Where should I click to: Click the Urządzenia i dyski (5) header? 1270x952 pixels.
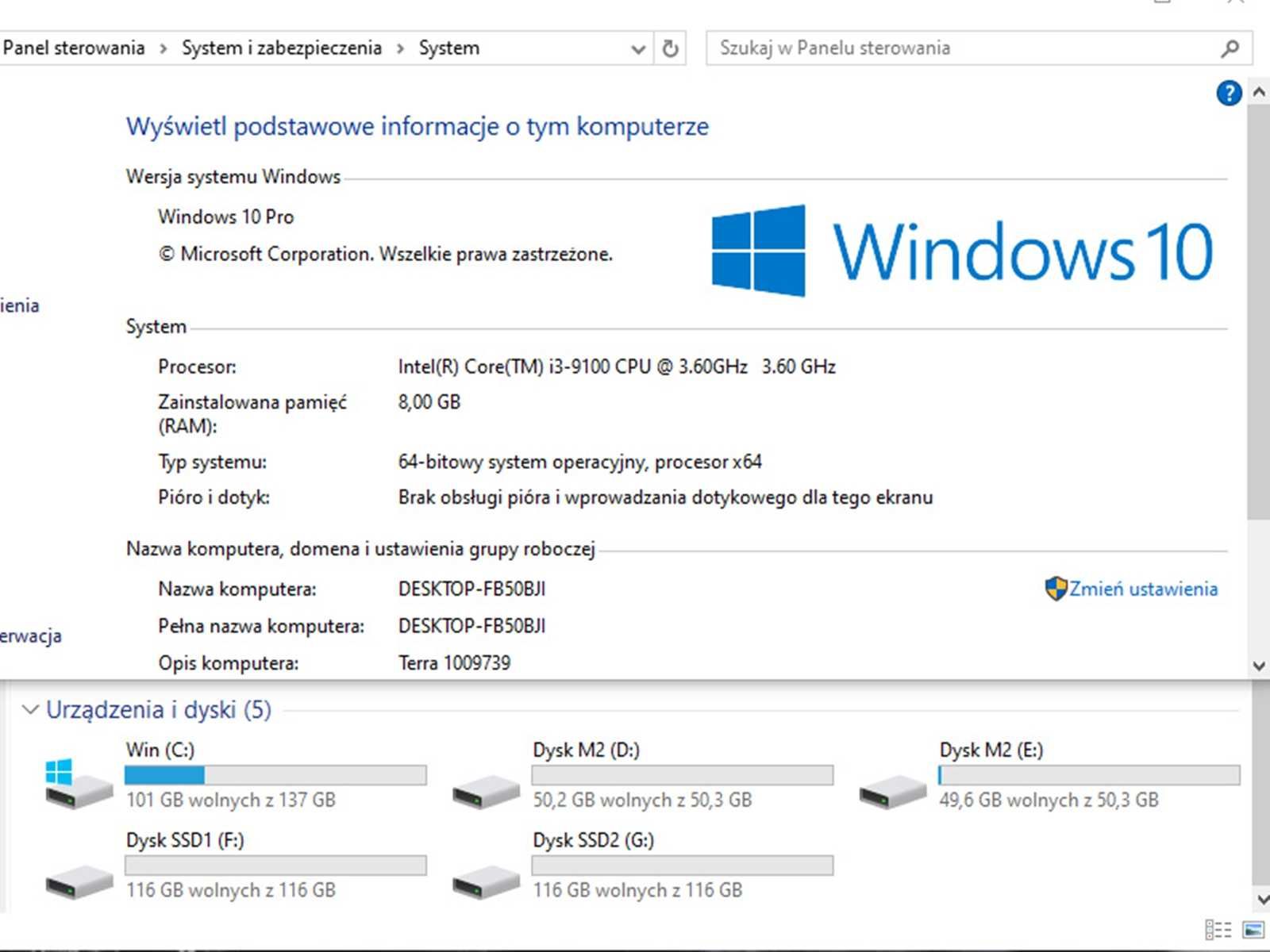(159, 709)
